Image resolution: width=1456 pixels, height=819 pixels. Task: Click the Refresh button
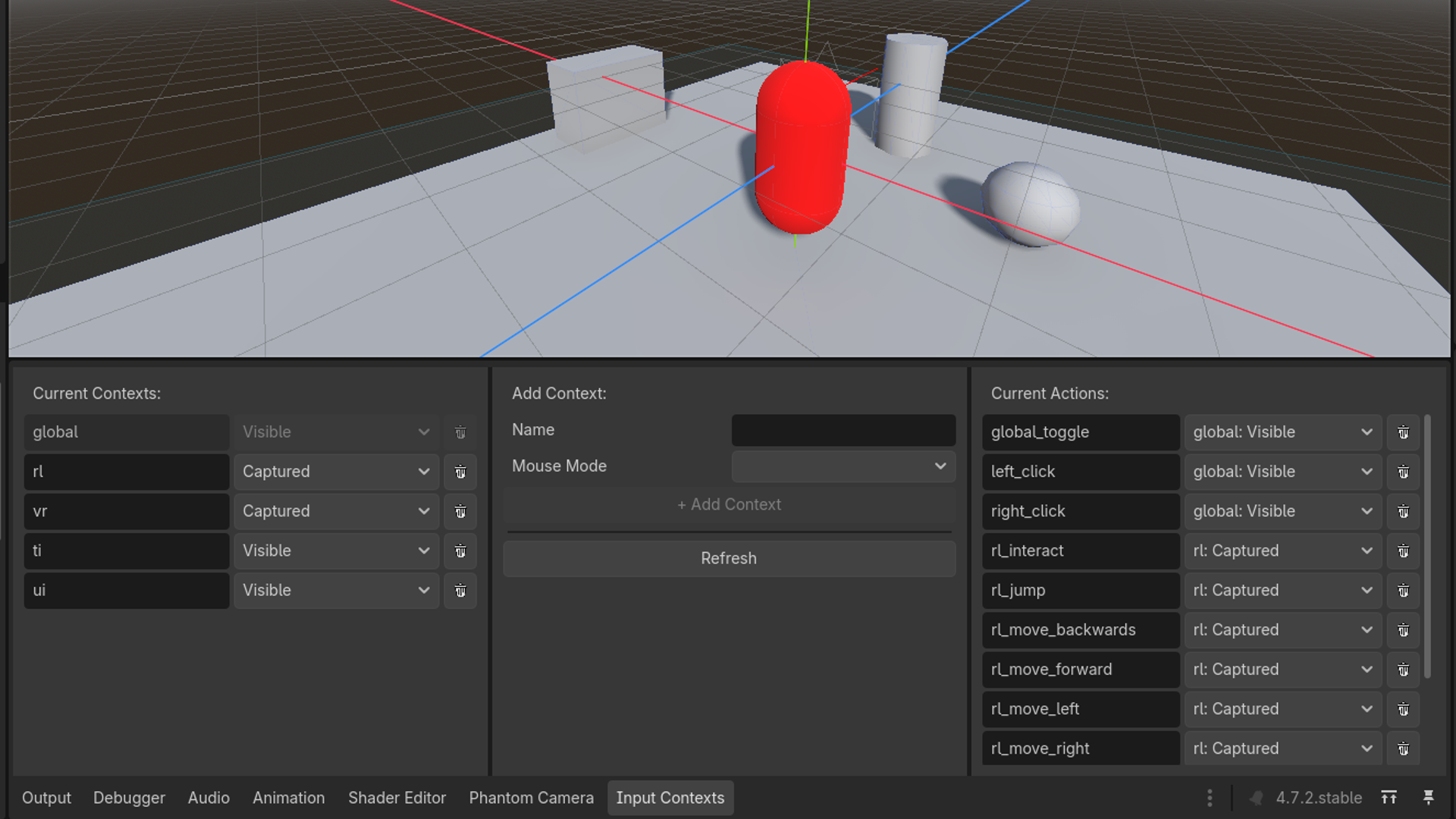pyautogui.click(x=729, y=558)
